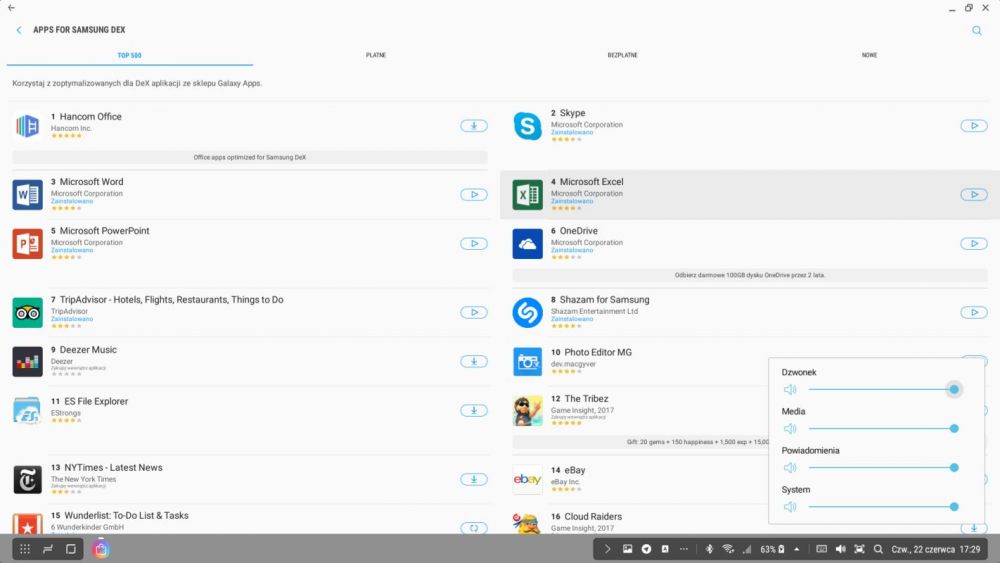Launch Microsoft PowerPoint with its play button
The height and width of the screenshot is (563, 1000).
tap(474, 244)
